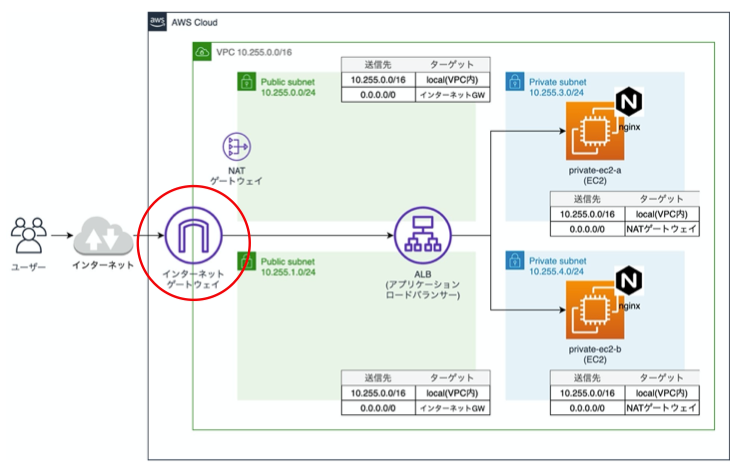
Task: Click the nginx N logo on private-ec2-a
Action: point(629,101)
